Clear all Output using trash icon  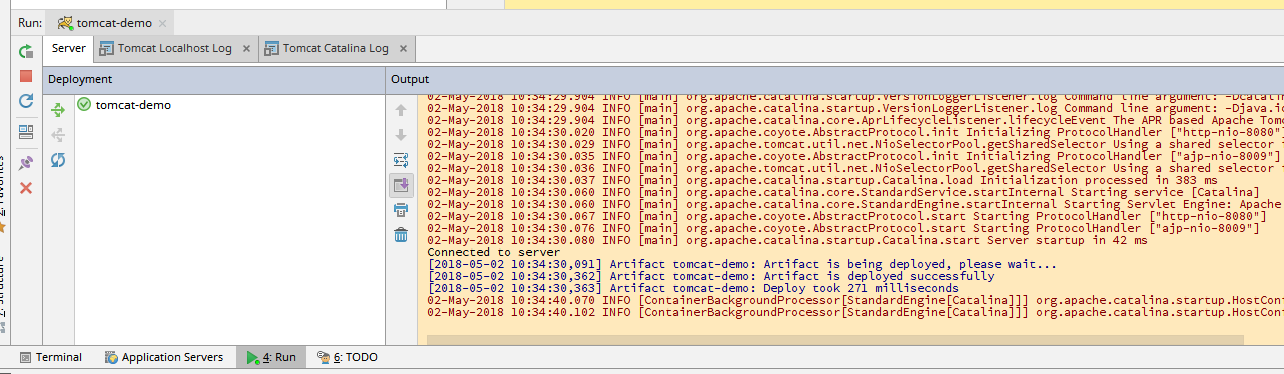coord(401,235)
